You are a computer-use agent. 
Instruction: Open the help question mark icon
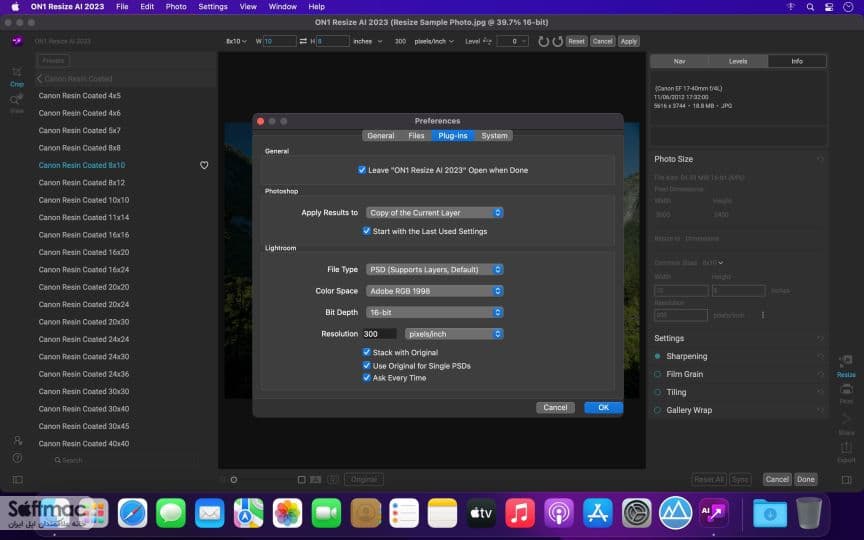pos(18,458)
